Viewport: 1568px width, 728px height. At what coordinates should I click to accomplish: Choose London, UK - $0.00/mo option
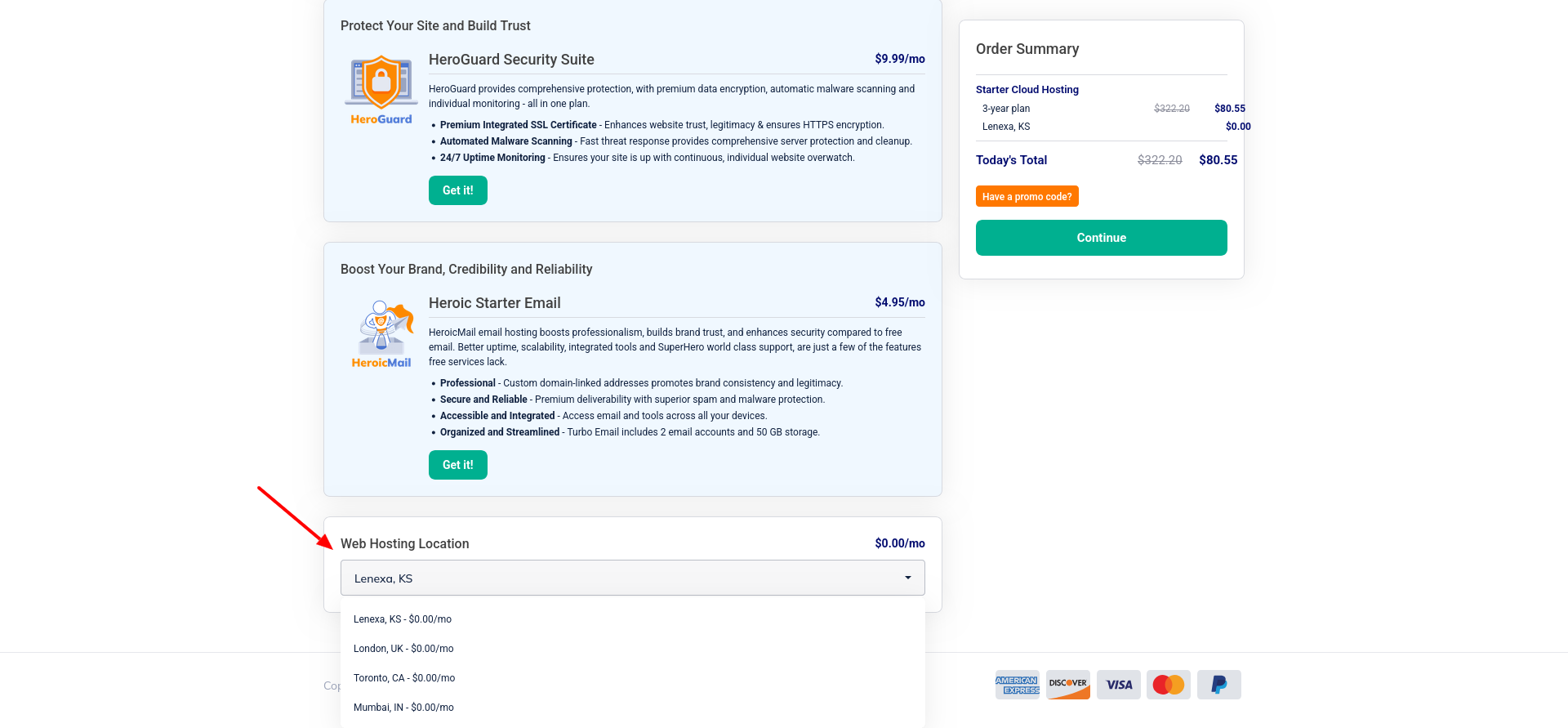pyautogui.click(x=633, y=649)
